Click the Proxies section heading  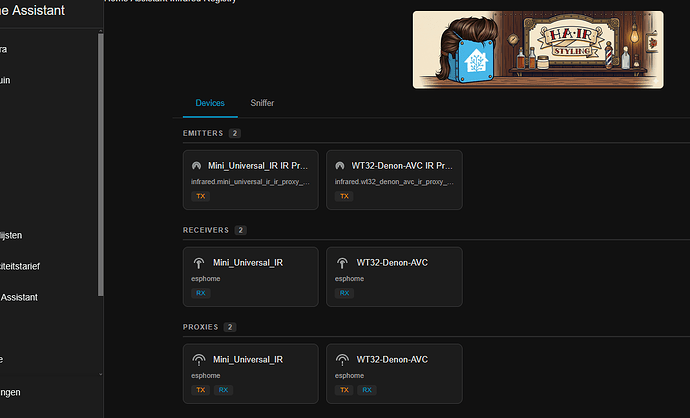click(200, 327)
